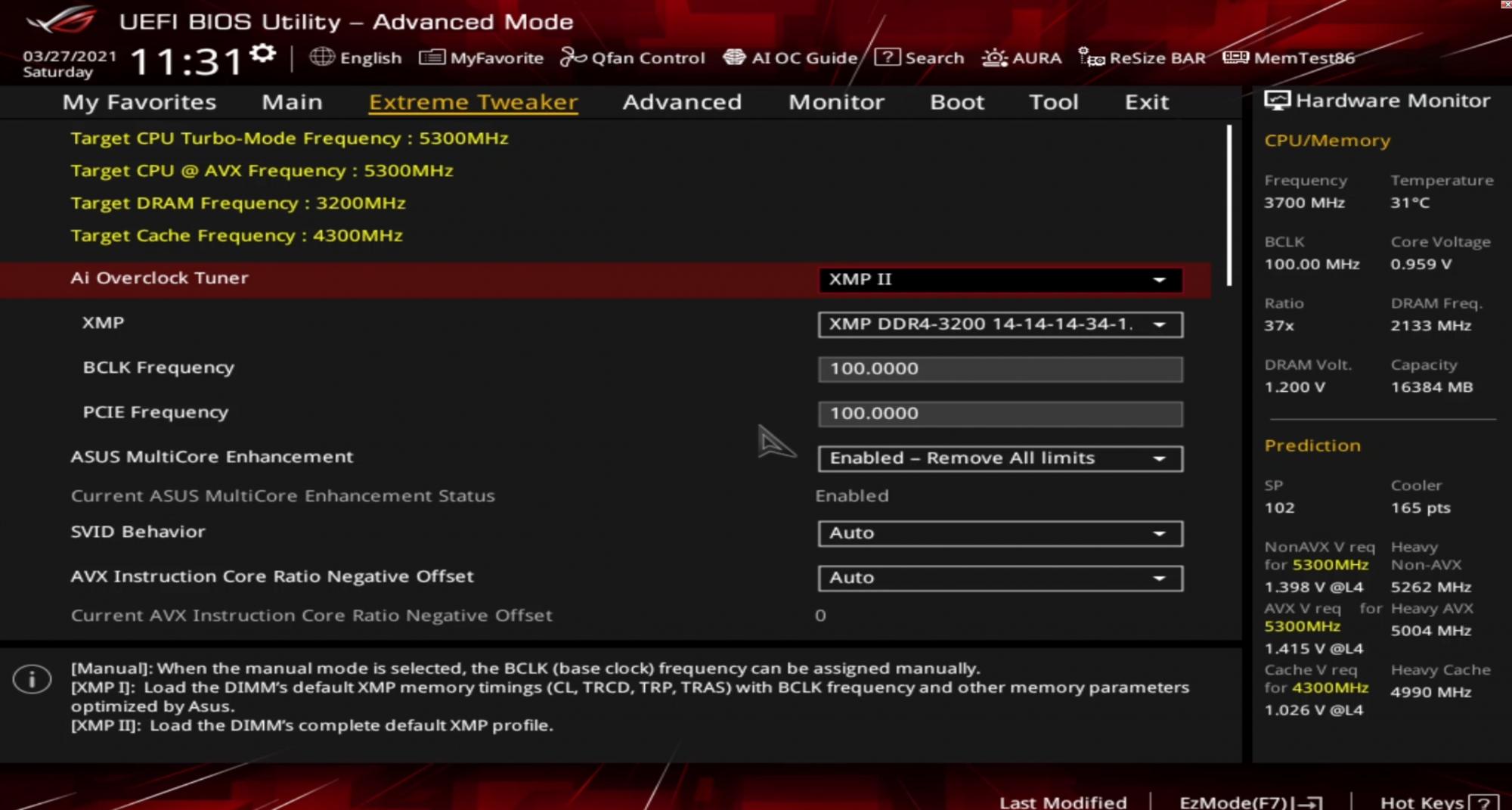Open MyFavorite list icon
Viewport: 1512px width, 810px height.
click(x=432, y=57)
